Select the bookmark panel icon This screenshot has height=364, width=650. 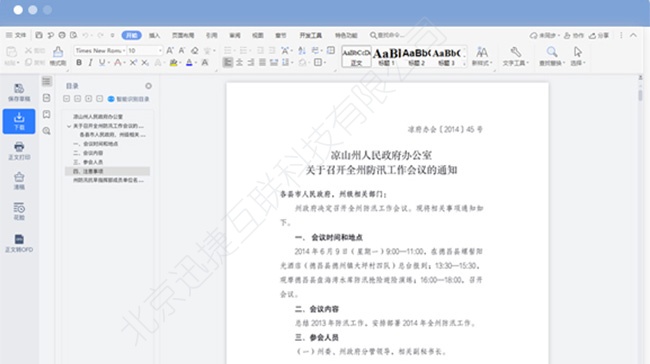[46, 114]
